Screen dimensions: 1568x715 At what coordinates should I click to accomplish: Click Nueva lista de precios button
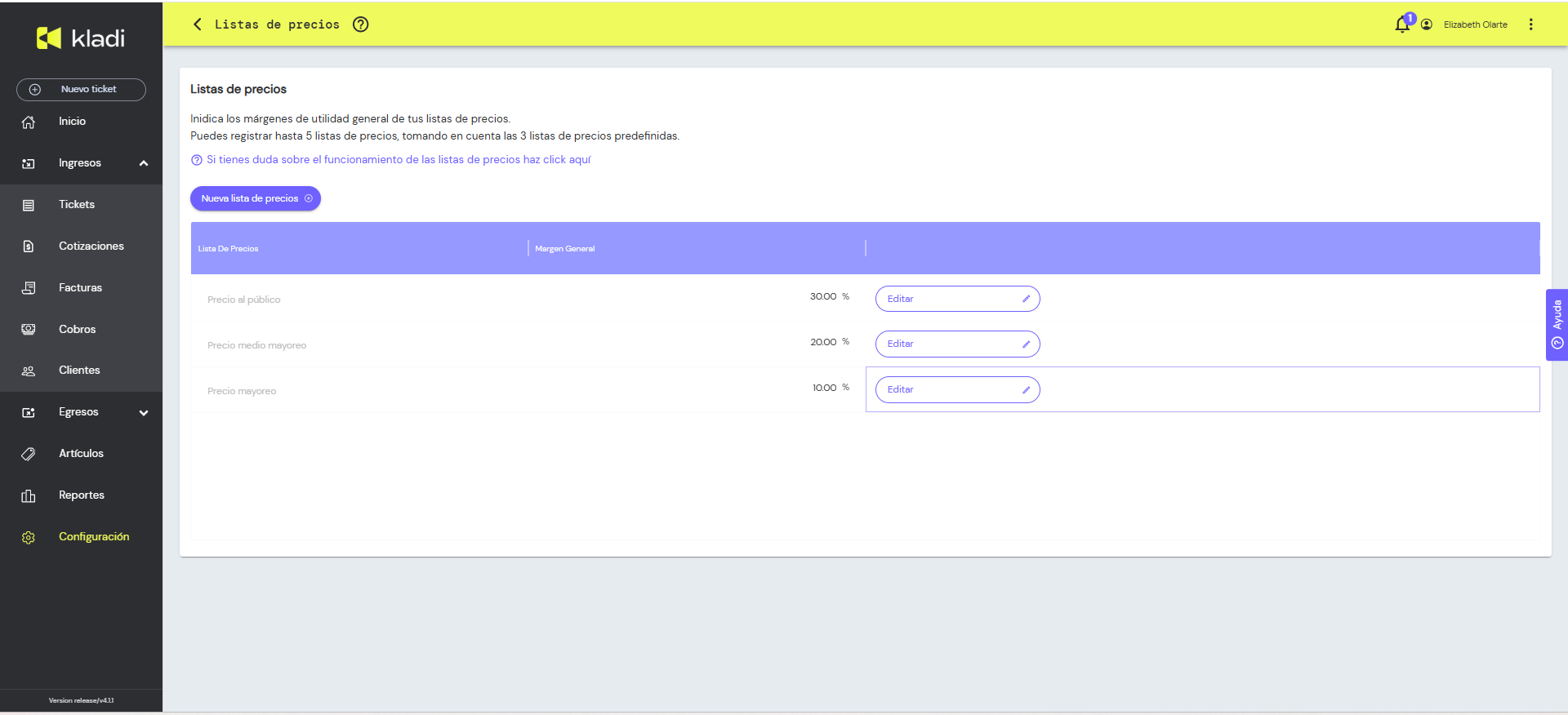pyautogui.click(x=256, y=198)
